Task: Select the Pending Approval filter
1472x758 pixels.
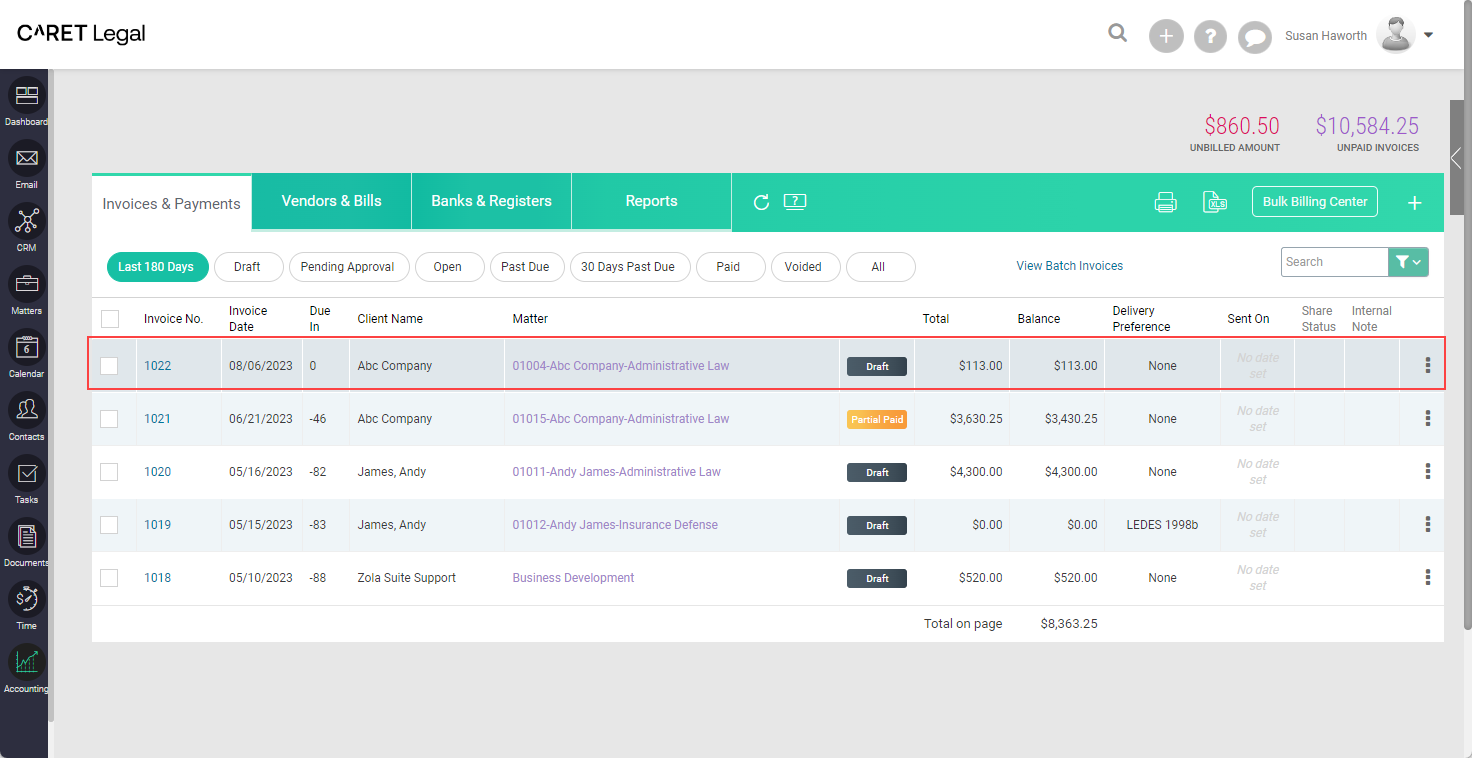Action: 348,267
